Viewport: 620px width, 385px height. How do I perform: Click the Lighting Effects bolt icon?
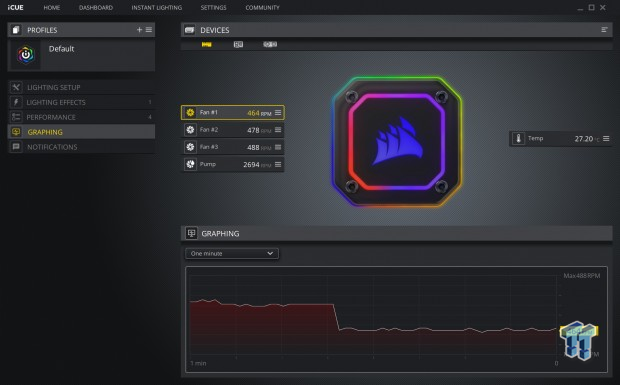pyautogui.click(x=16, y=102)
